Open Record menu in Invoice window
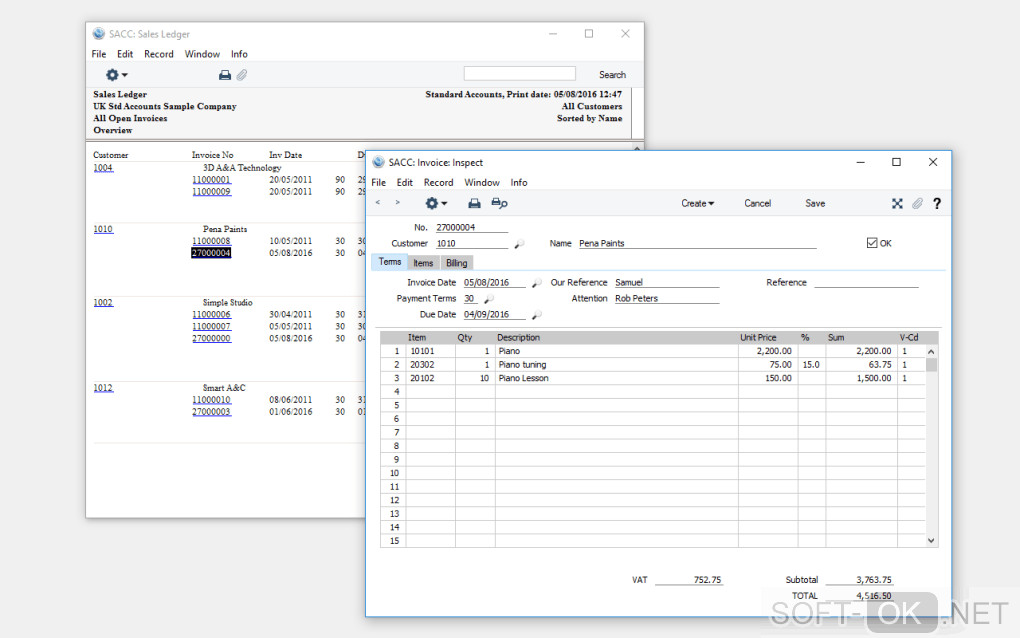Viewport: 1020px width, 638px height. tap(438, 183)
